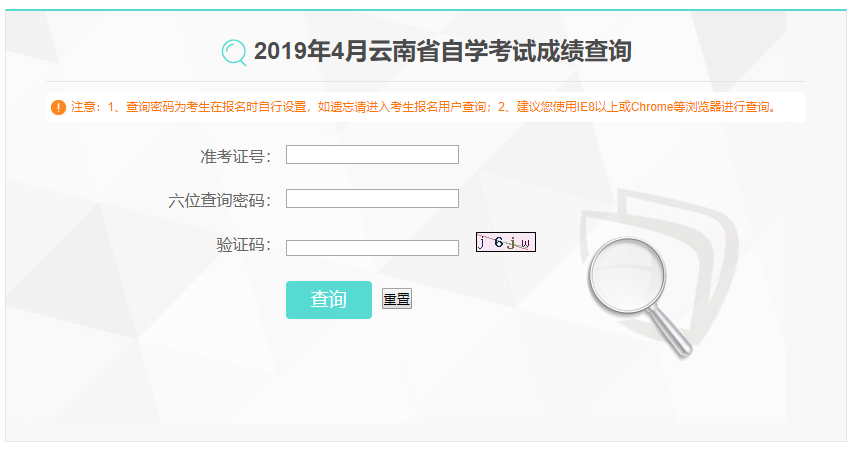
Task: Click the 2019年4月云南省自学考试成绩查询 heading
Action: click(442, 52)
